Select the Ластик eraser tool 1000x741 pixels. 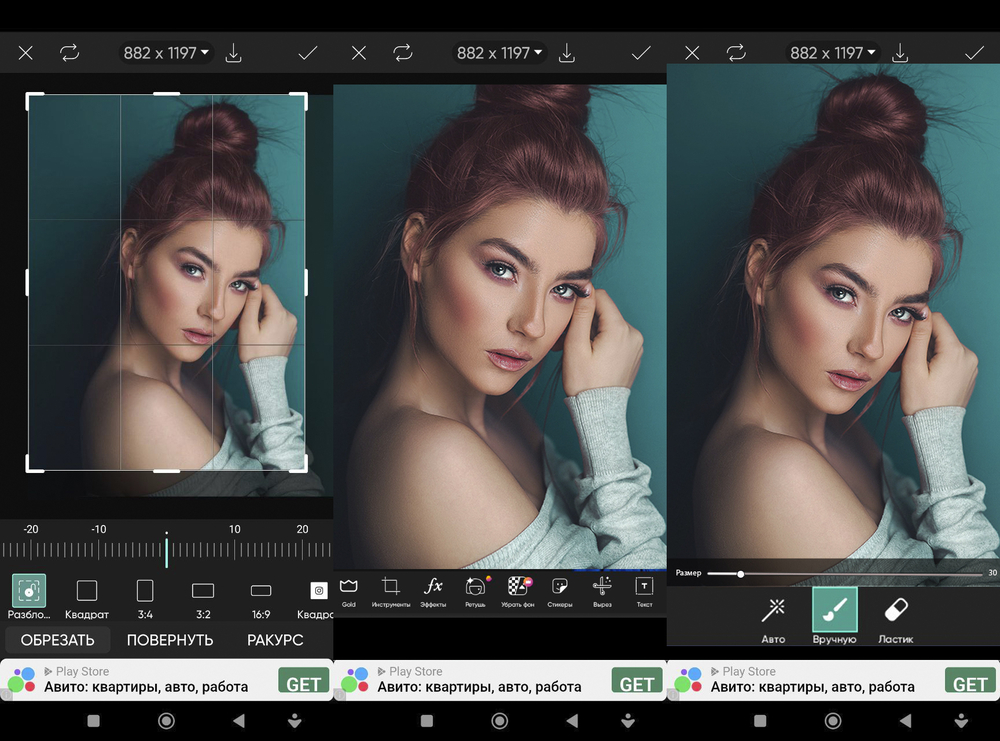pyautogui.click(x=896, y=614)
